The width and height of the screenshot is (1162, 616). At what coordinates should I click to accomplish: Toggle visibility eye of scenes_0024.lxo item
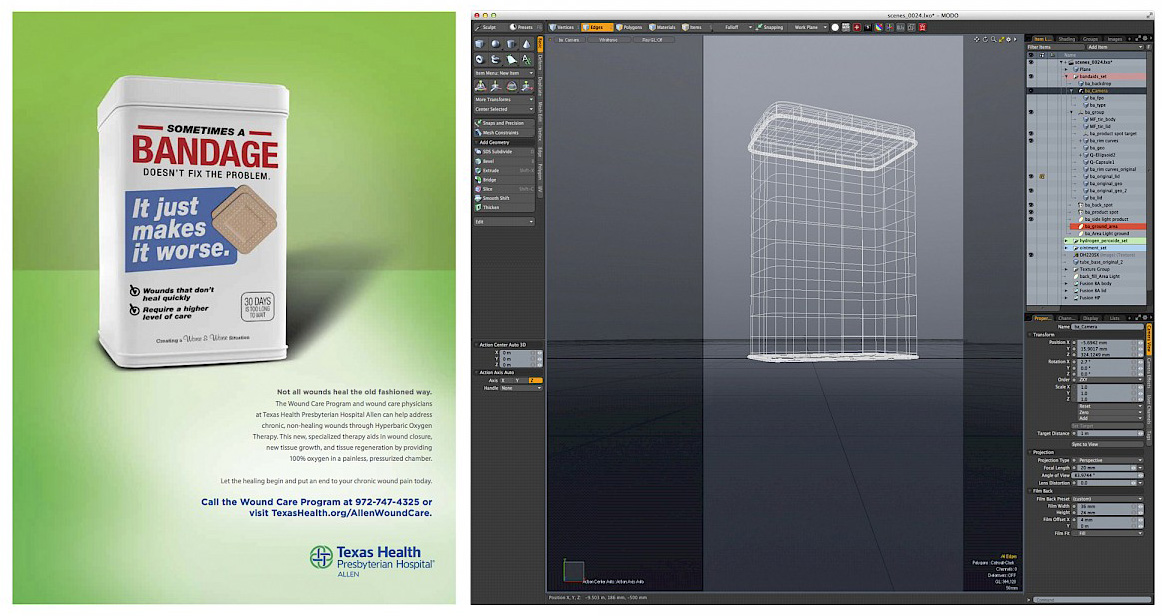1031,62
